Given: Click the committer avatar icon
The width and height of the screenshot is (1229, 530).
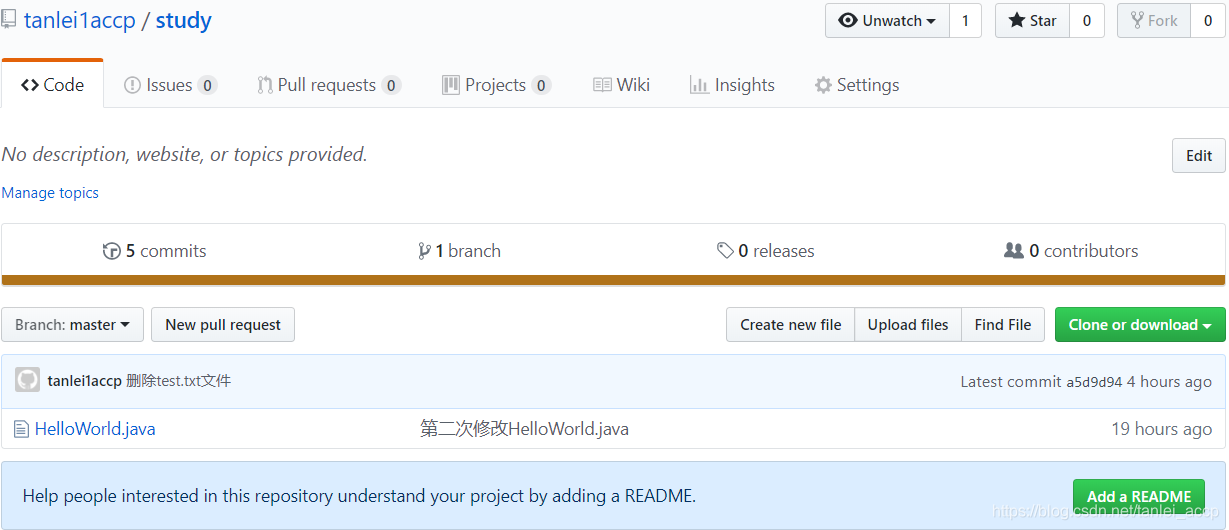Looking at the screenshot, I should point(28,380).
